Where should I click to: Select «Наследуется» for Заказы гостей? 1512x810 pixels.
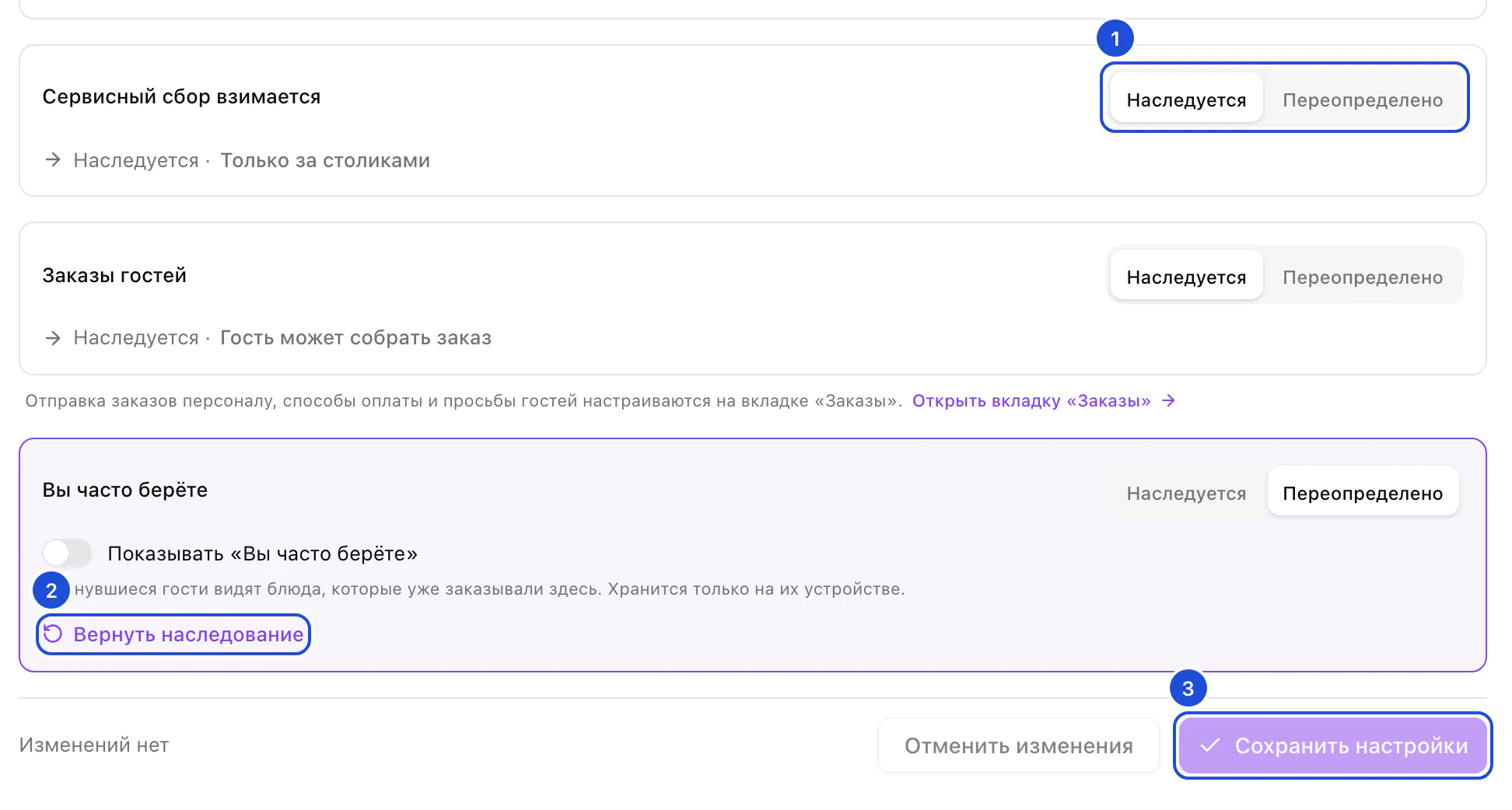tap(1186, 277)
